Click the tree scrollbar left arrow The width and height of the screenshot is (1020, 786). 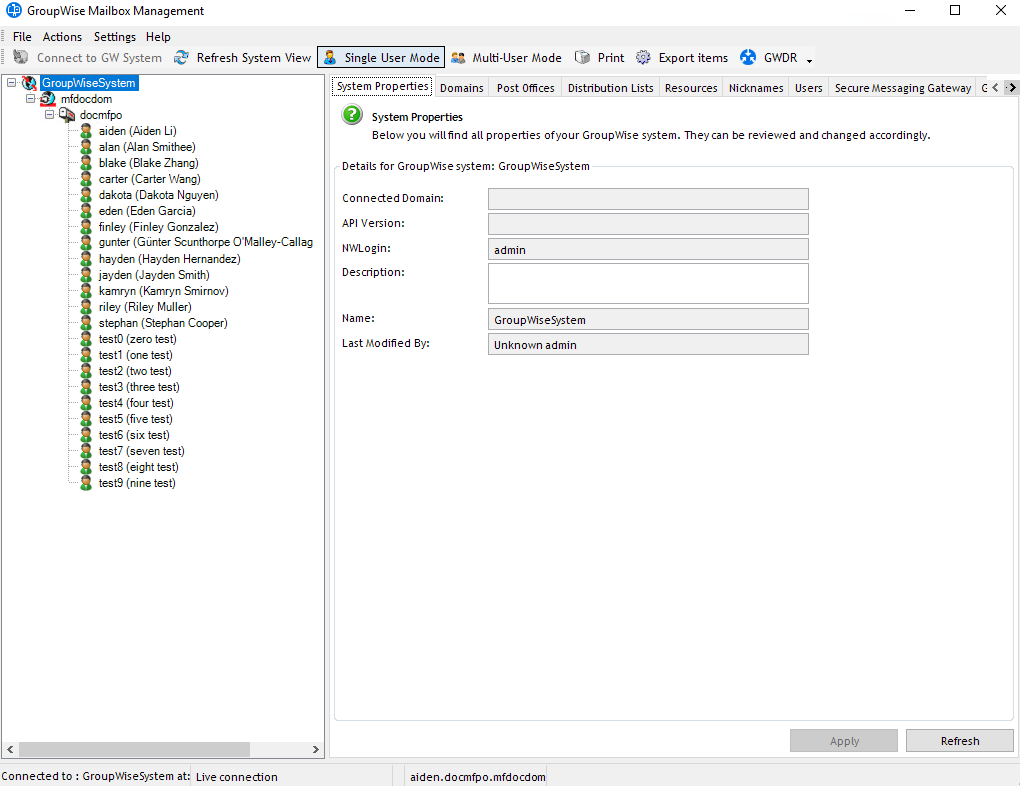(10, 749)
